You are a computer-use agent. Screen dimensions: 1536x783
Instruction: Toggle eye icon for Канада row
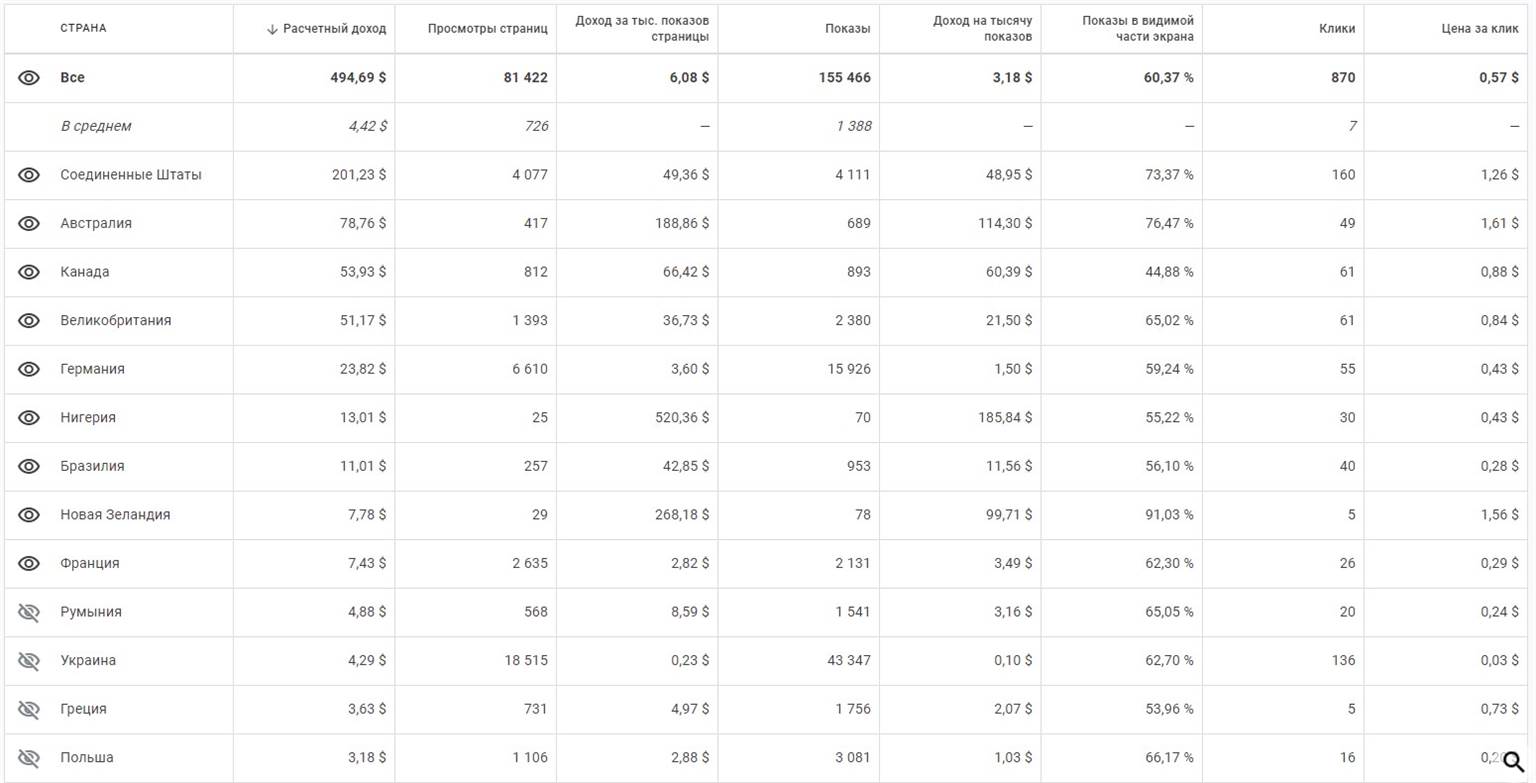29,272
